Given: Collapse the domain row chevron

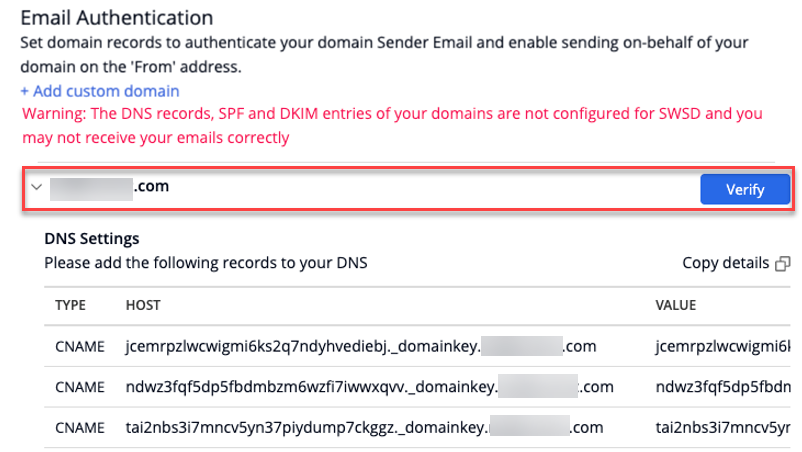Looking at the screenshot, I should point(36,187).
